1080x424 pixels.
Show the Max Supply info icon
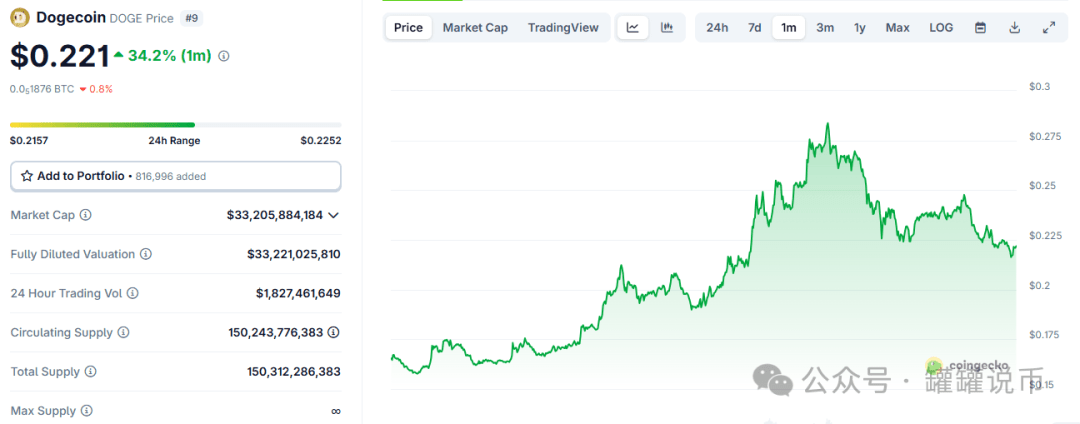(x=86, y=411)
